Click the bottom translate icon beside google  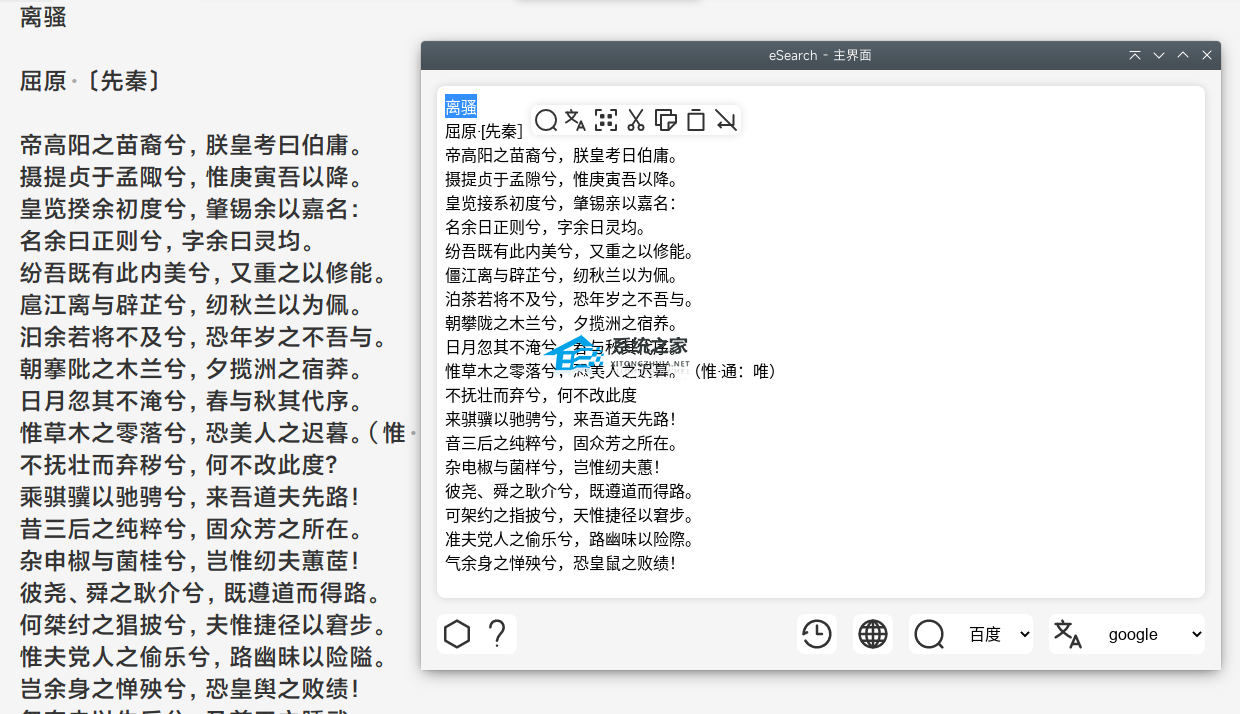pyautogui.click(x=1068, y=634)
